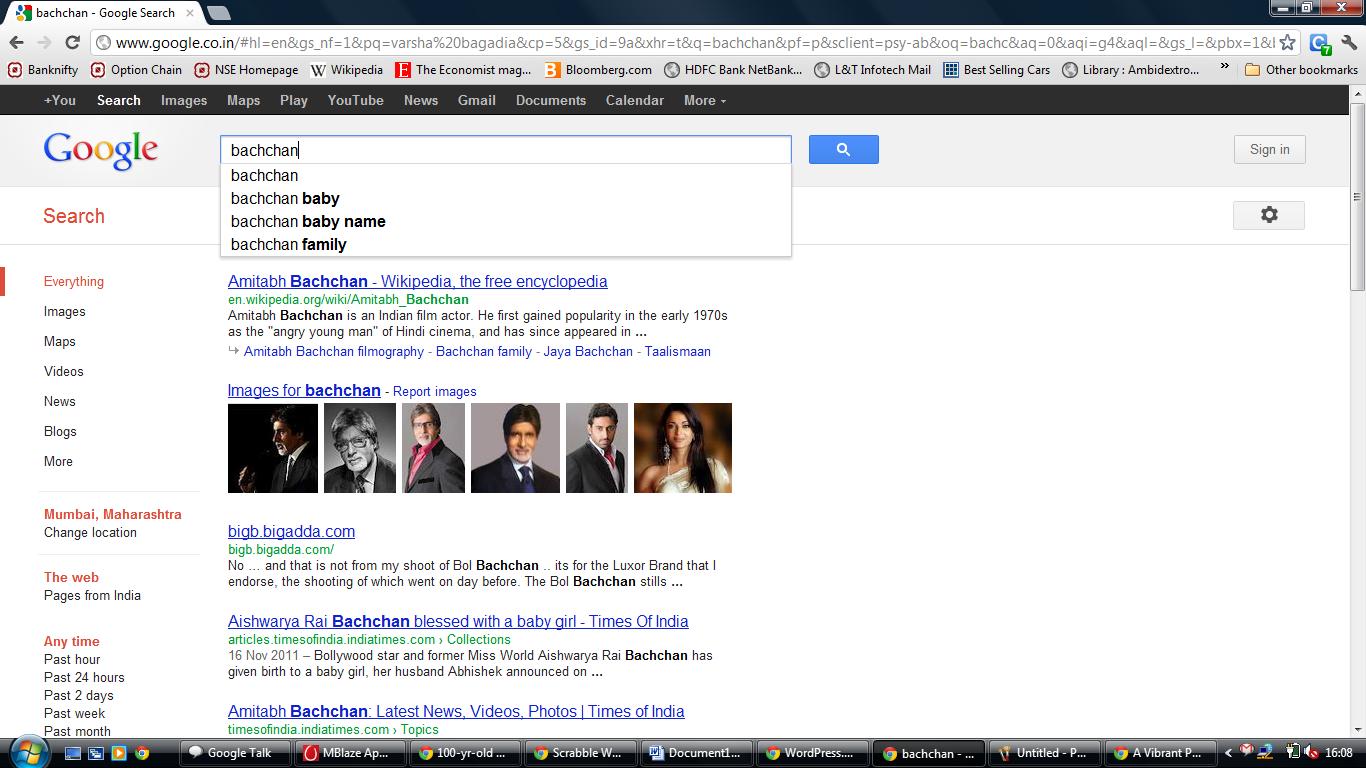Bookmark this page with the star icon
Screen dimensions: 1366x768
(x=1288, y=42)
